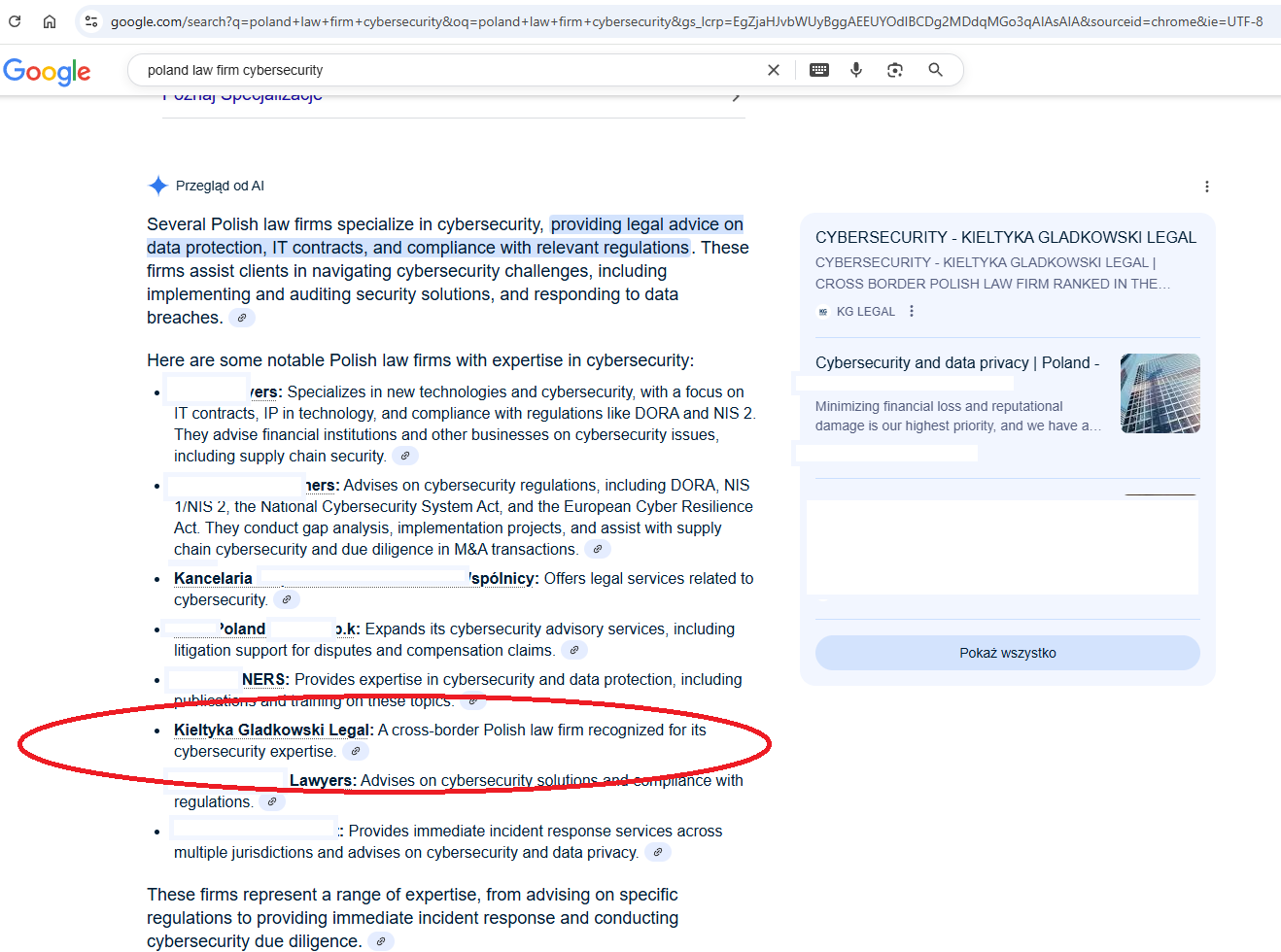This screenshot has height=952, width=1281.
Task: Open source chip after "cybersecurity expertise."
Action: click(x=356, y=751)
